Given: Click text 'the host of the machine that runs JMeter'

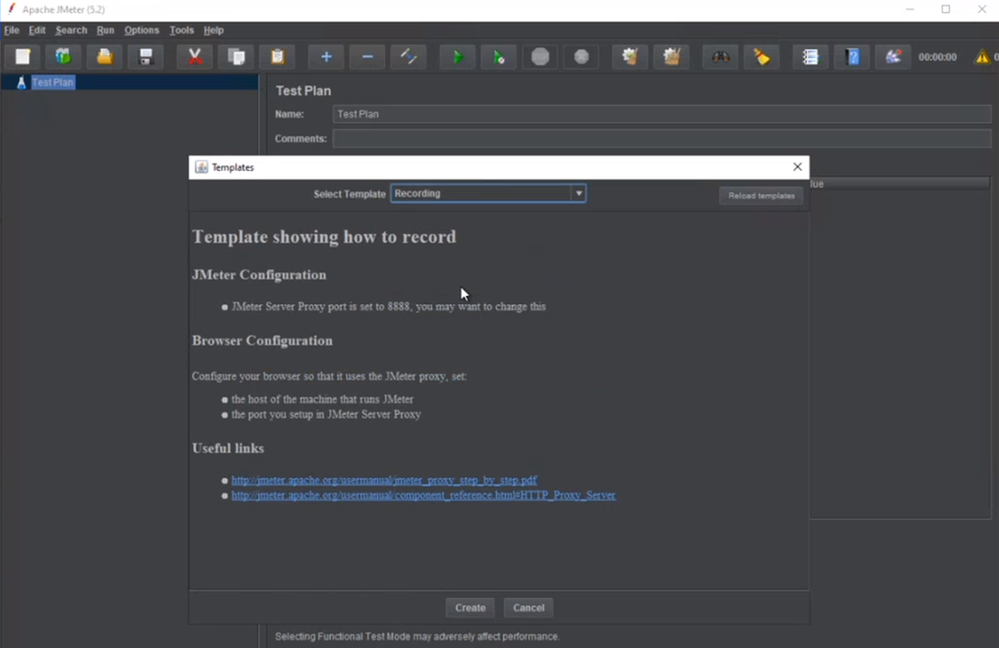Looking at the screenshot, I should [x=322, y=399].
